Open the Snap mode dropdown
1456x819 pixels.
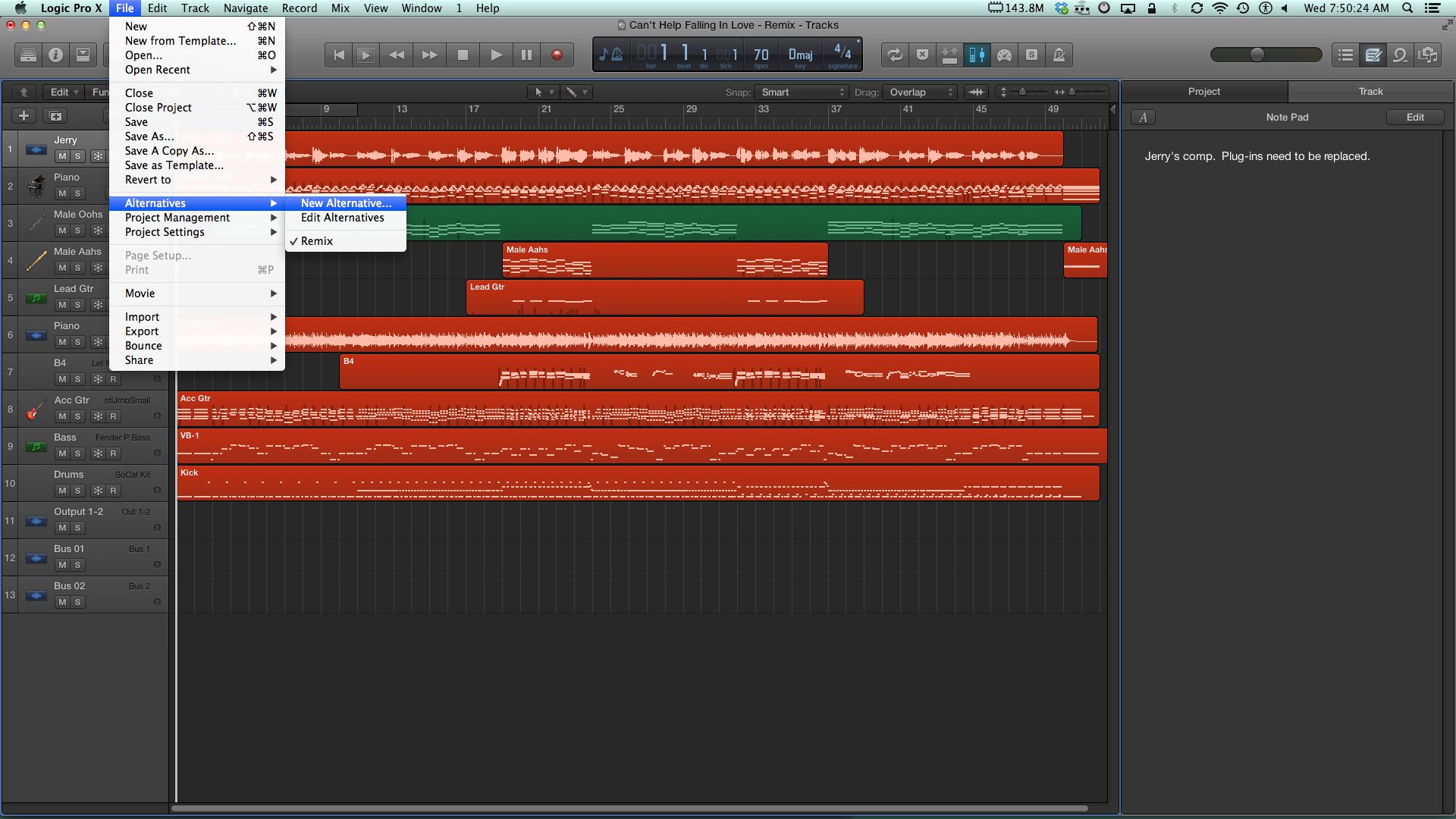801,92
